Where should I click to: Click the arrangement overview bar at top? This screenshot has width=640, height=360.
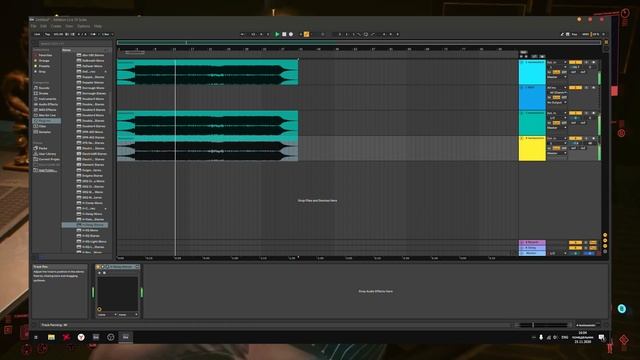click(359, 42)
